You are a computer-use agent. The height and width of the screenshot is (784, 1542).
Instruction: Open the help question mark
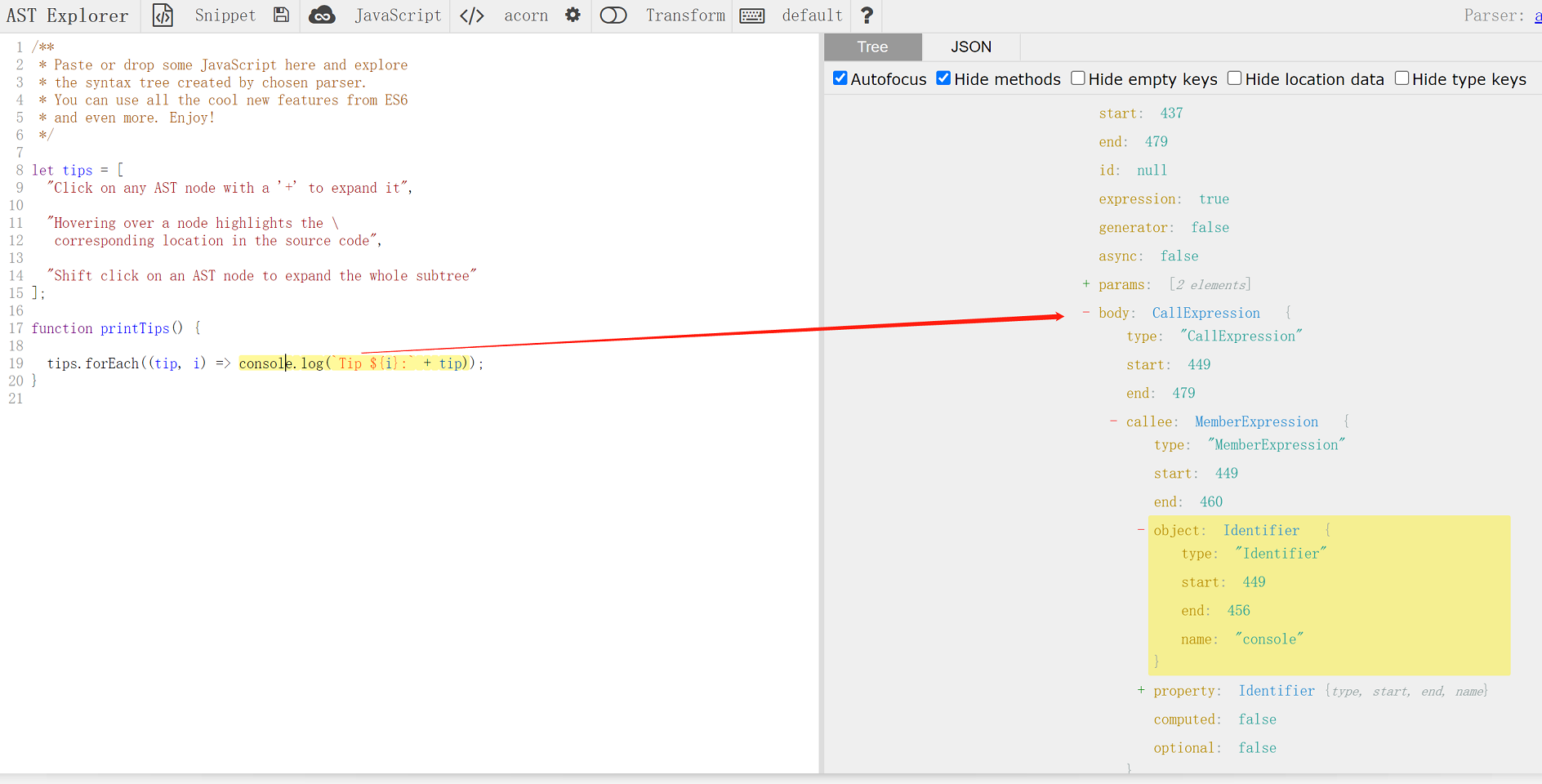pos(867,16)
